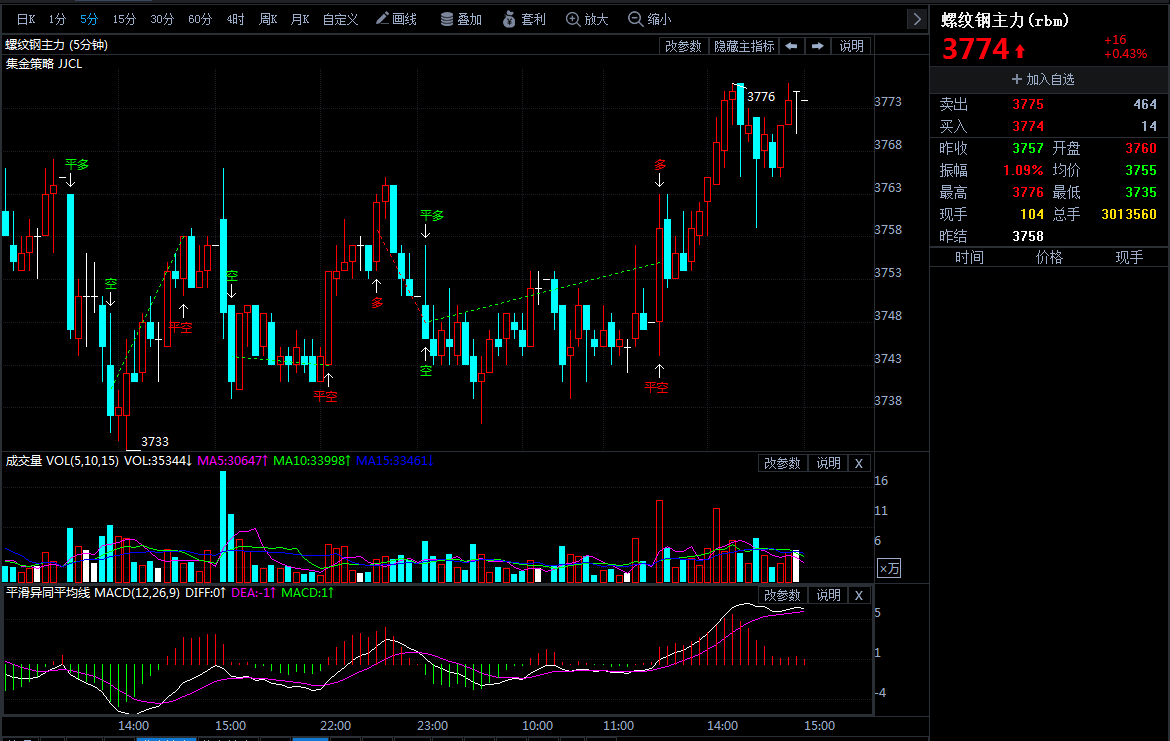Click the 3774 last price
The height and width of the screenshot is (741, 1170).
976,50
